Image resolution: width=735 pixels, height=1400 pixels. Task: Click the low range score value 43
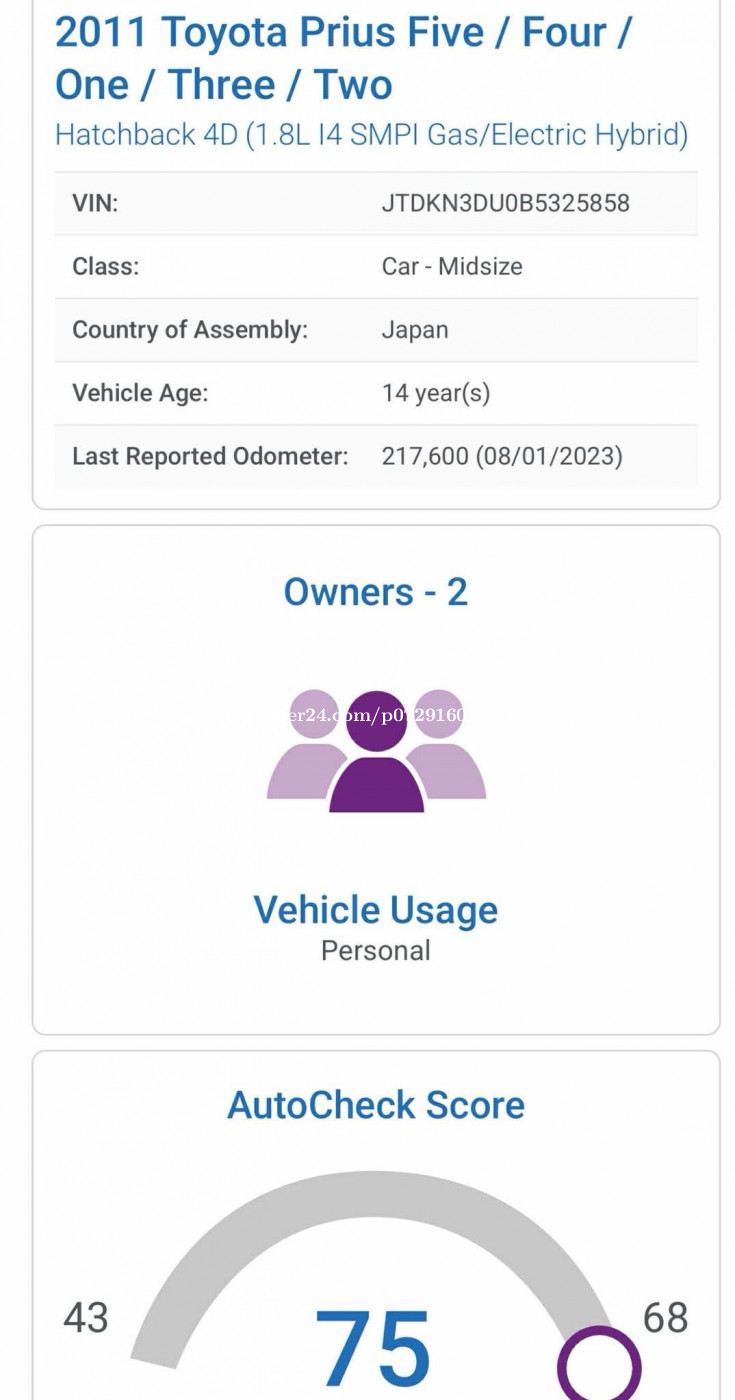tap(86, 1318)
